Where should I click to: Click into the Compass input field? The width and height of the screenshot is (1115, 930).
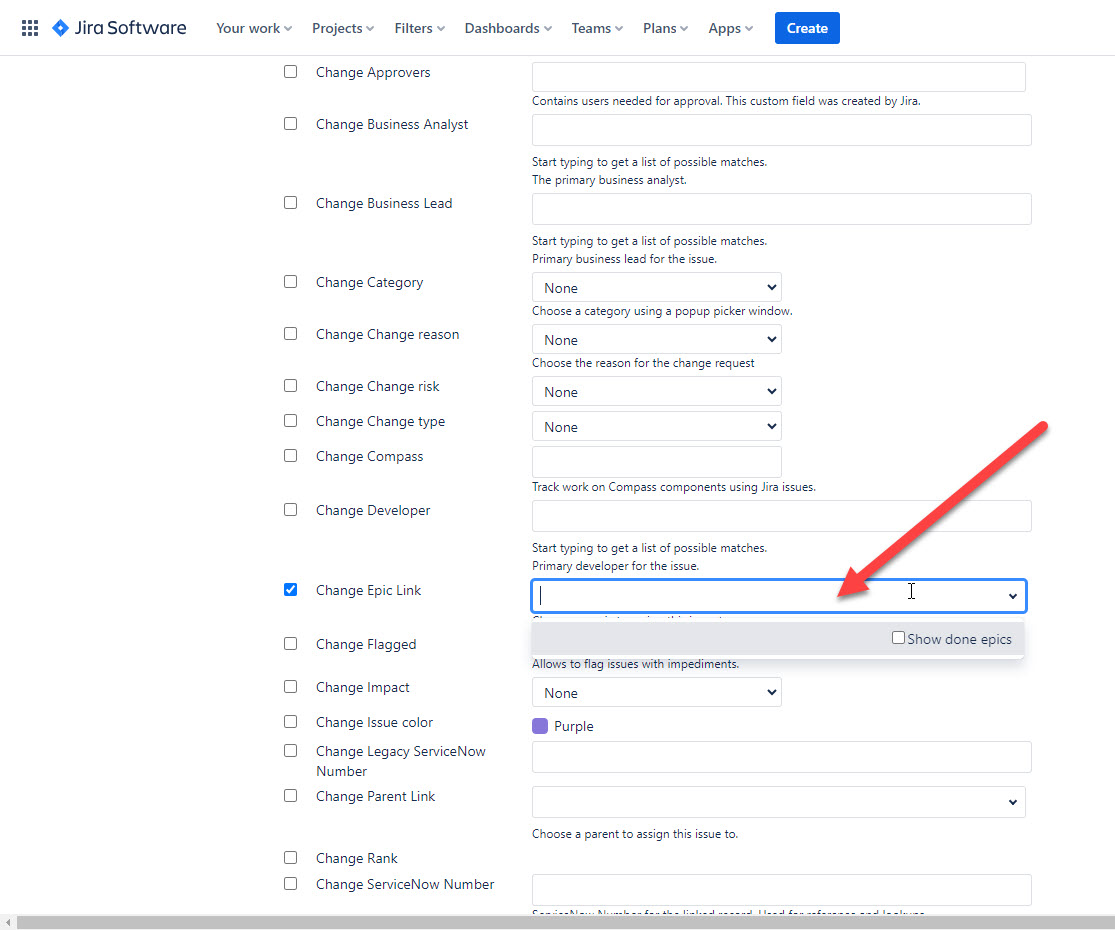coord(656,462)
